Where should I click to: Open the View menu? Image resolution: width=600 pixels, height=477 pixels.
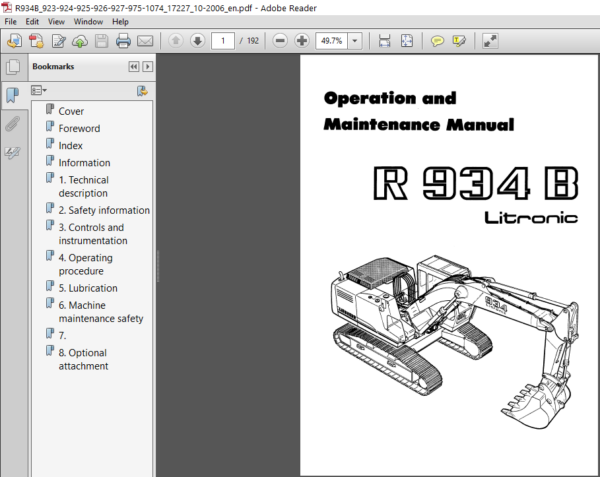tap(56, 22)
